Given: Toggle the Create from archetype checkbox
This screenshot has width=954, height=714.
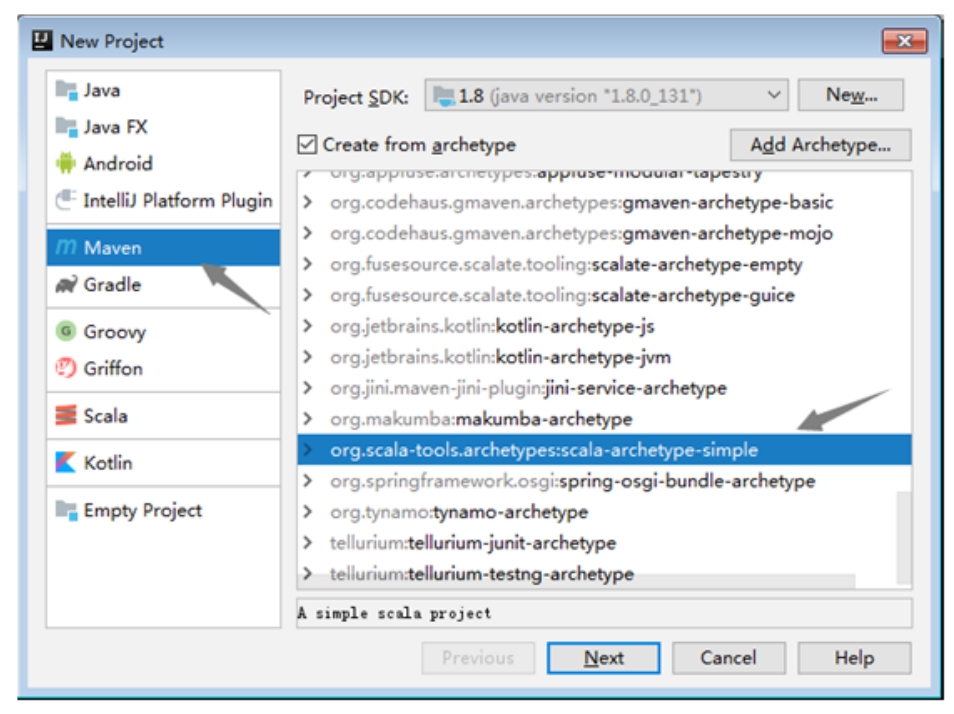Looking at the screenshot, I should (x=308, y=145).
